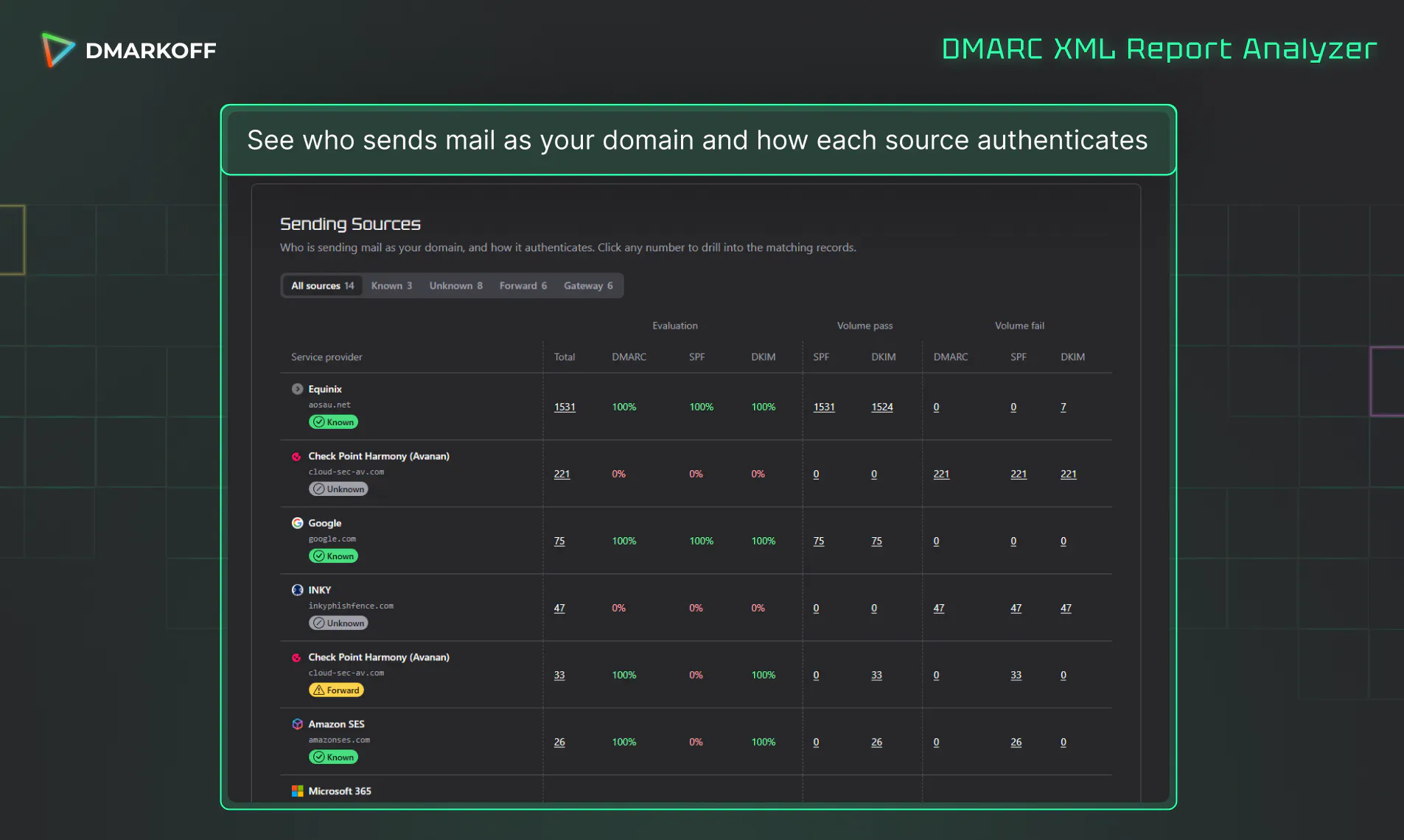Click the Sending Sources heading

point(350,224)
